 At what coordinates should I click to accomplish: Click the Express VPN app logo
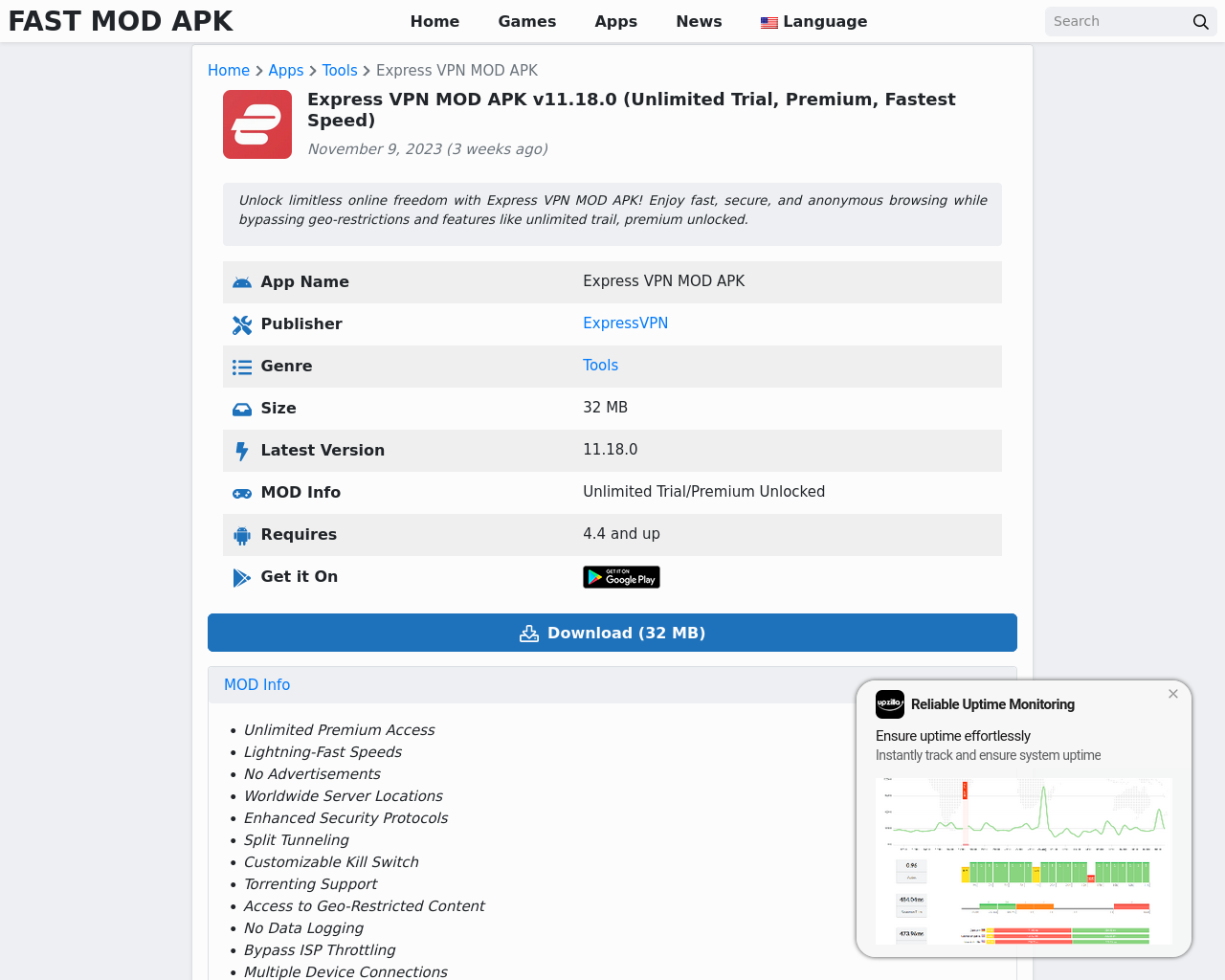coord(257,124)
